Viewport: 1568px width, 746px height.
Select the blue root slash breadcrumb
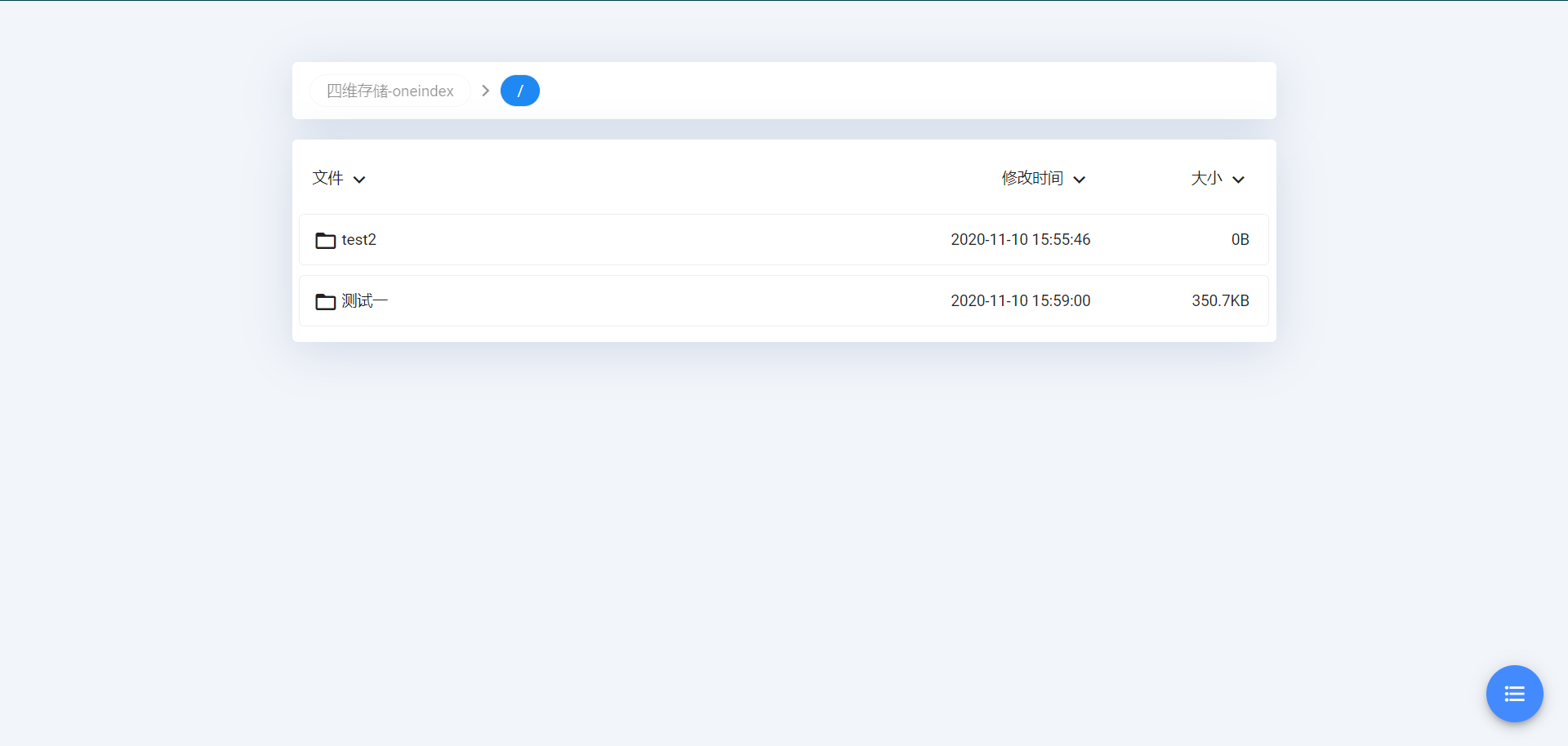pyautogui.click(x=520, y=91)
